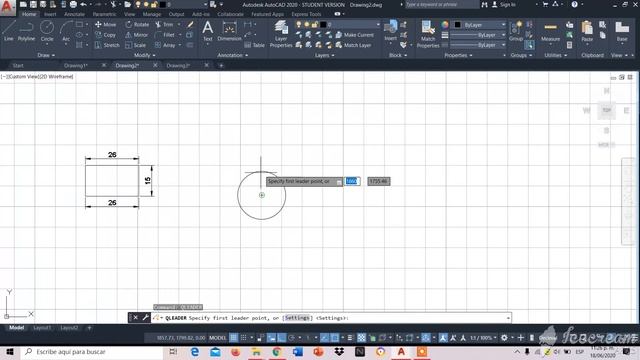Click the Fillet tool
The width and height of the screenshot is (640, 360).
[165, 35]
